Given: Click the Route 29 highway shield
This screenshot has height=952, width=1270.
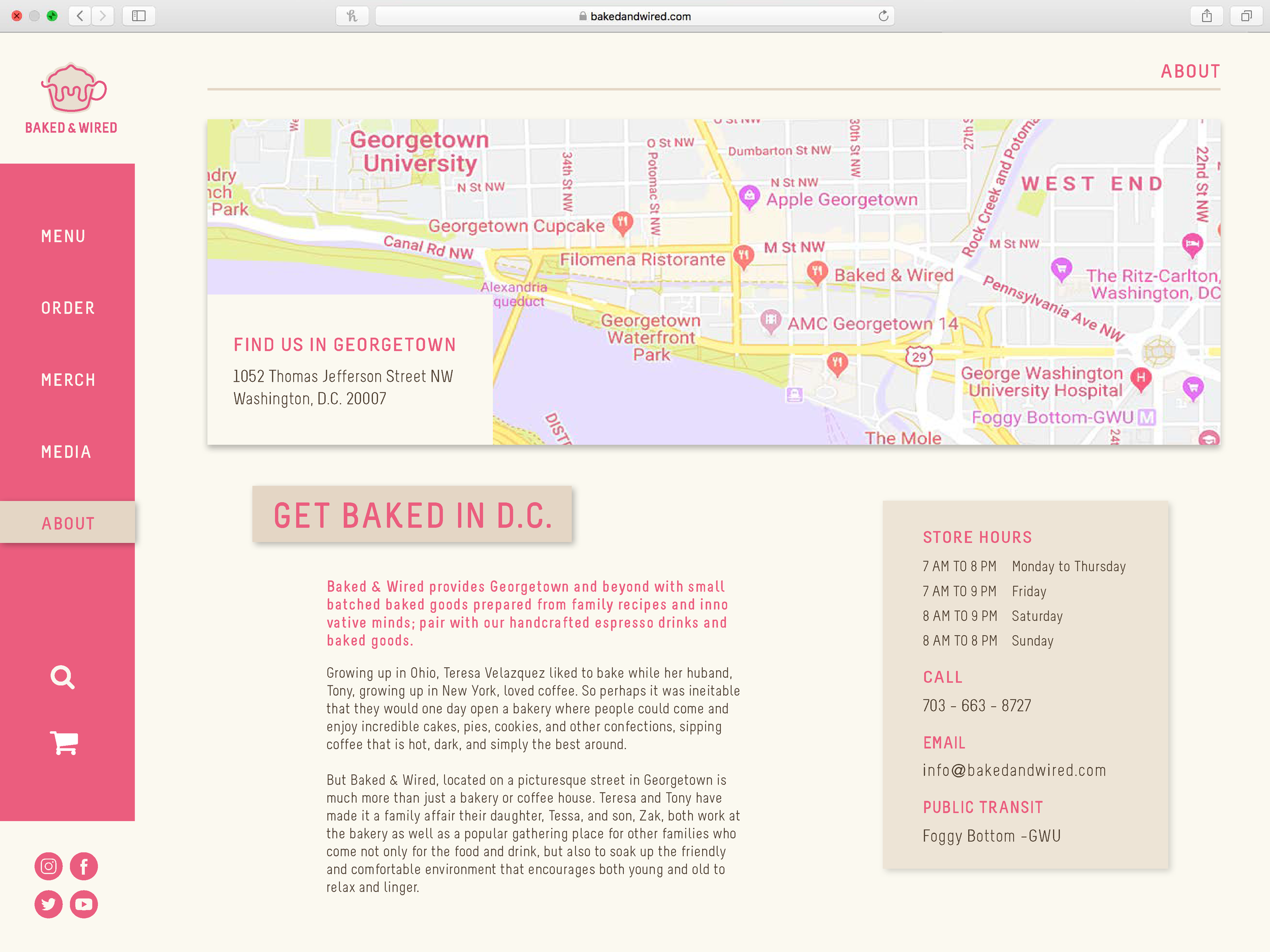Looking at the screenshot, I should point(919,357).
